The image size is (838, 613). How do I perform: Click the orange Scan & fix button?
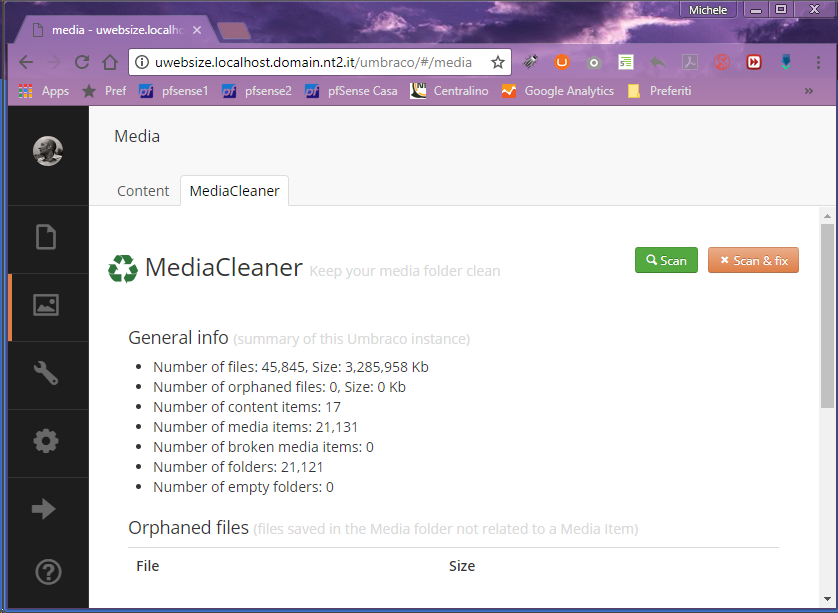(x=754, y=260)
